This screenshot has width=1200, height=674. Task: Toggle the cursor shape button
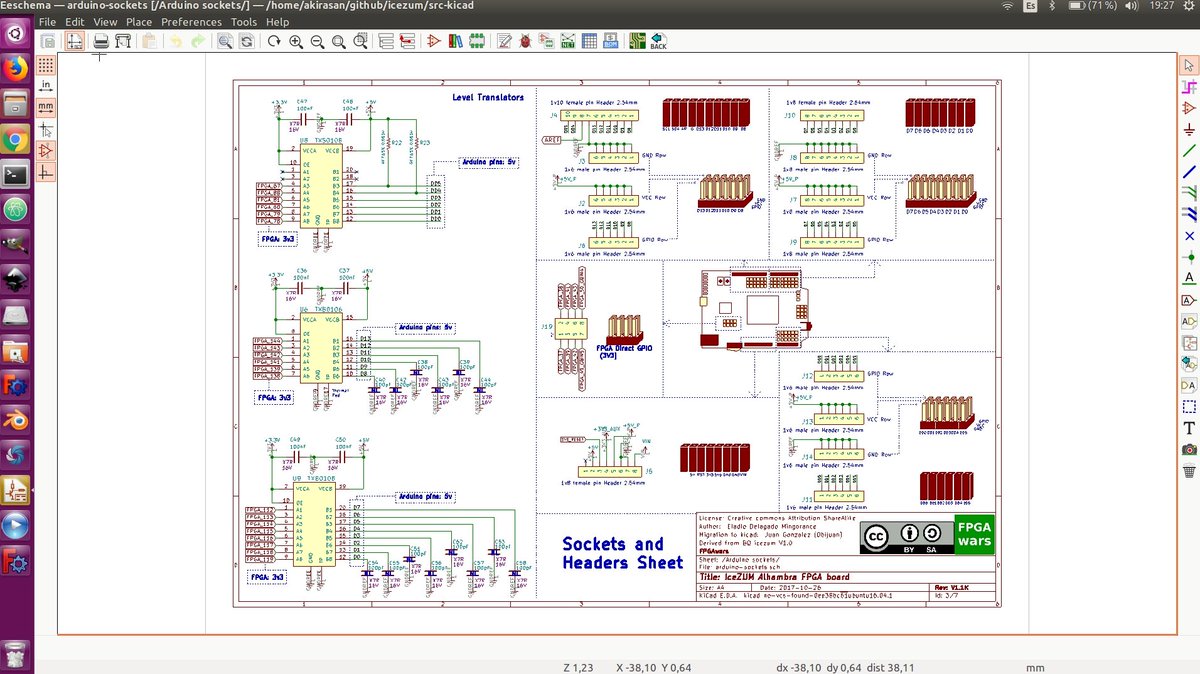(x=46, y=129)
